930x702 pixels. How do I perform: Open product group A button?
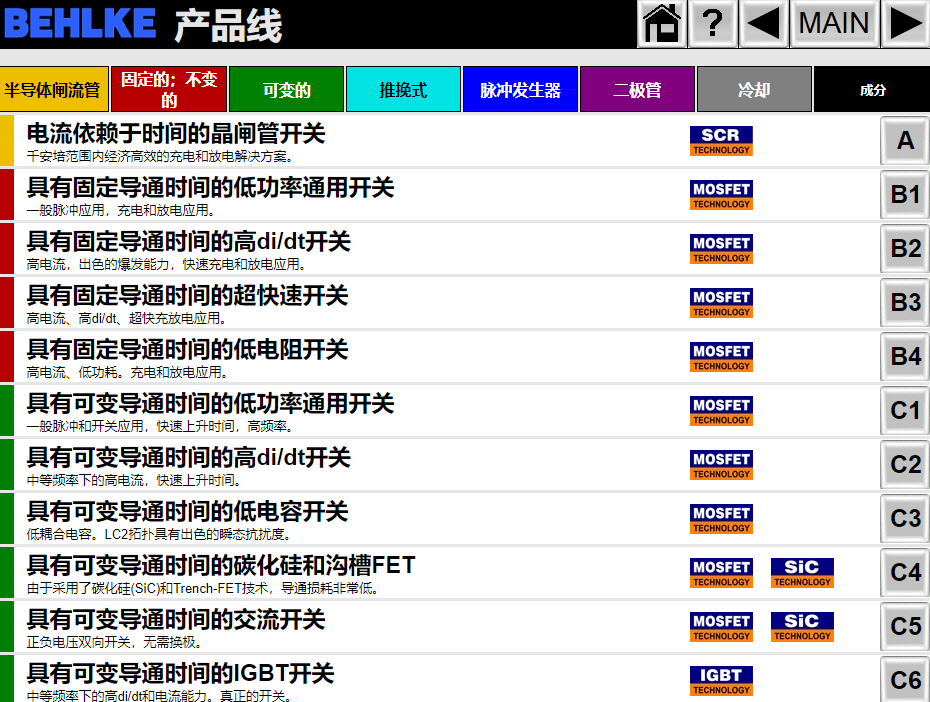click(905, 141)
